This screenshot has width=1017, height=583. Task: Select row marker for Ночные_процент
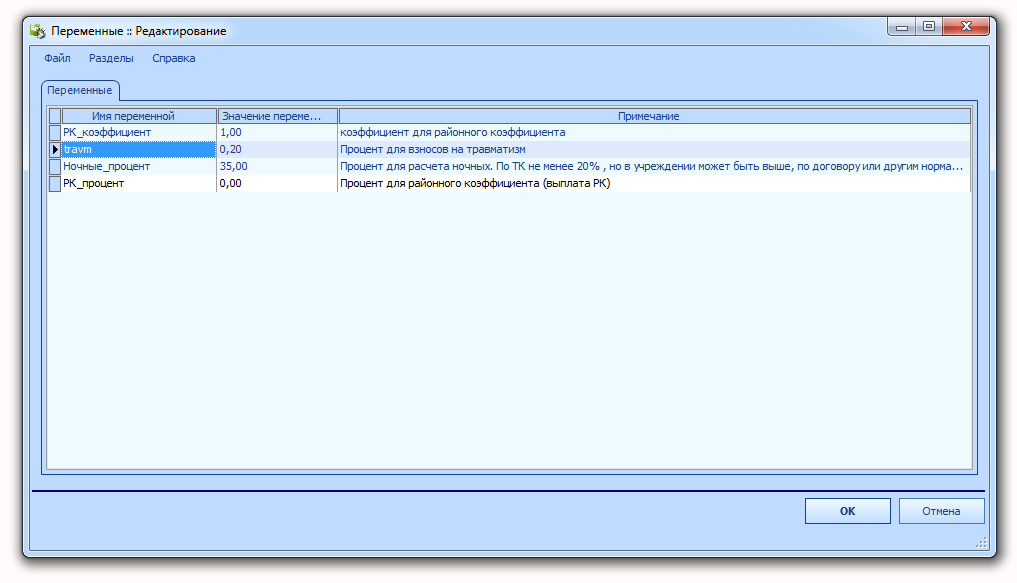pyautogui.click(x=55, y=166)
